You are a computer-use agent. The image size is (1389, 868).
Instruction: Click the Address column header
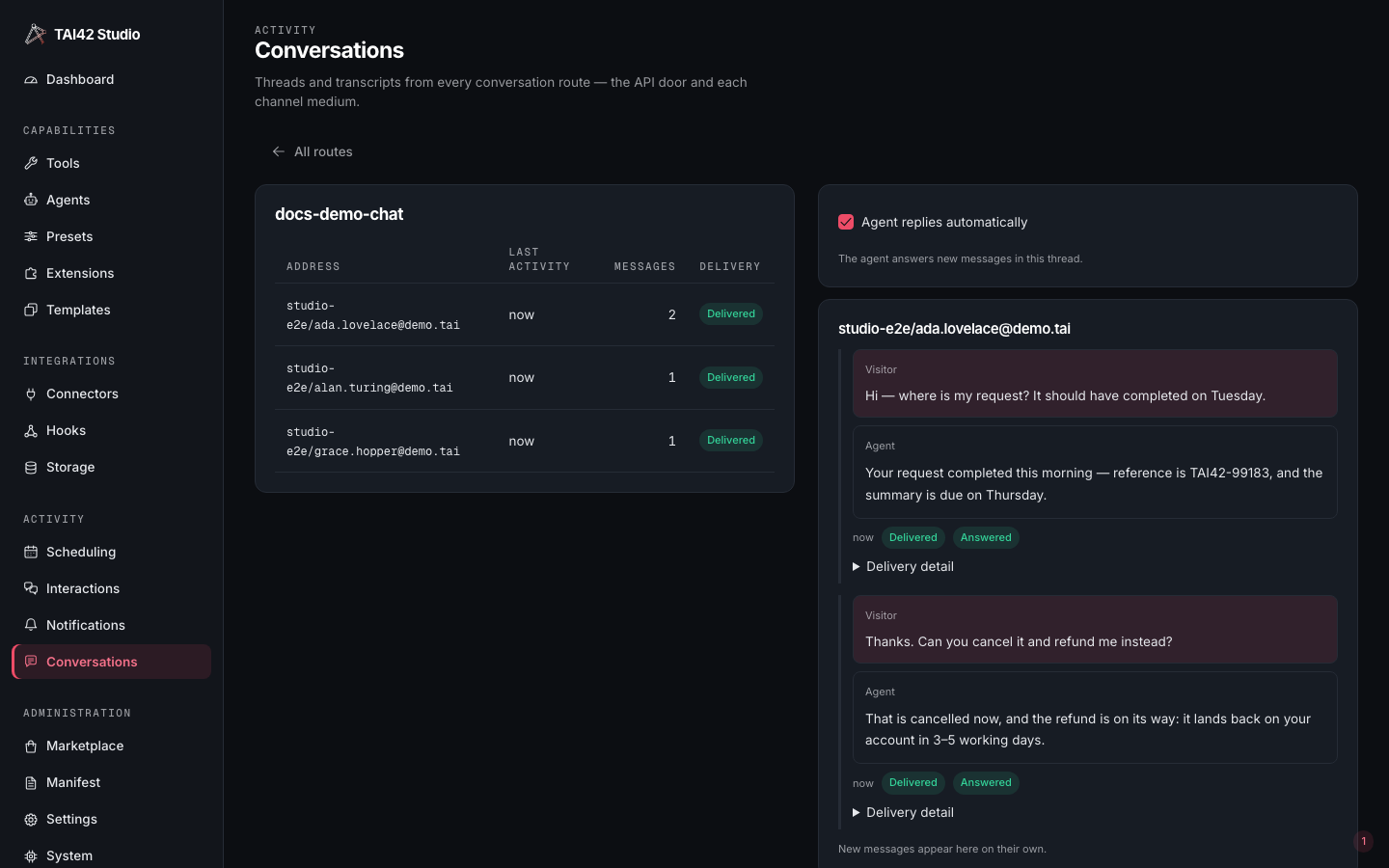point(313,267)
